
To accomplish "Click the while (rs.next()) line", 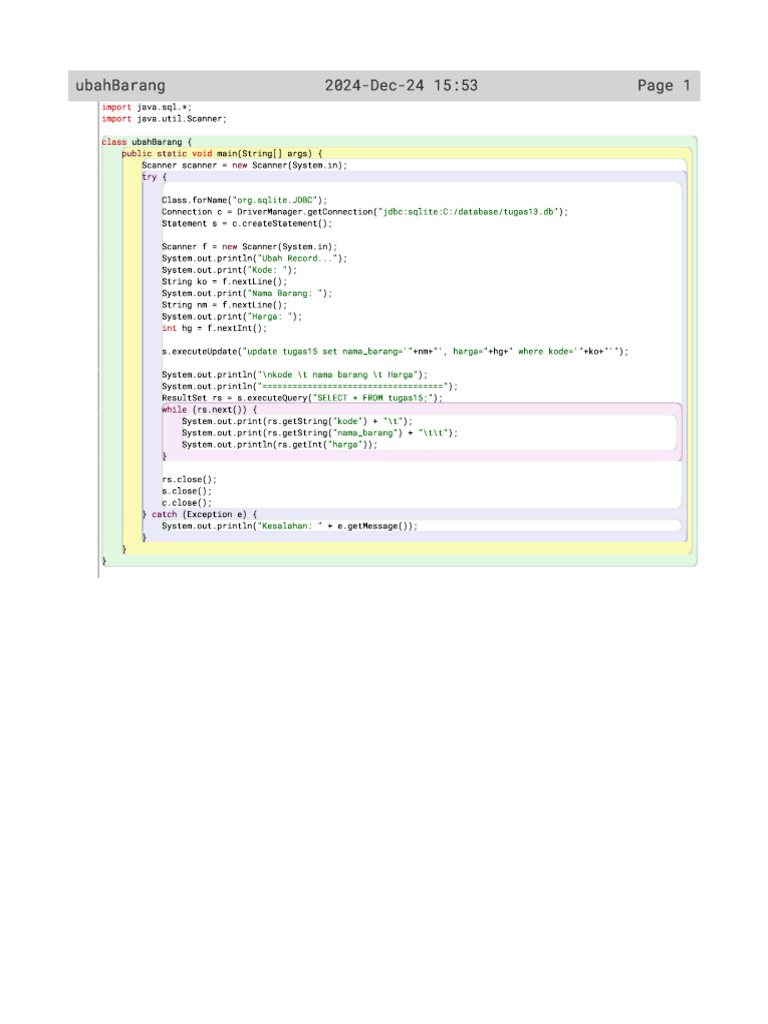I will click(x=210, y=410).
